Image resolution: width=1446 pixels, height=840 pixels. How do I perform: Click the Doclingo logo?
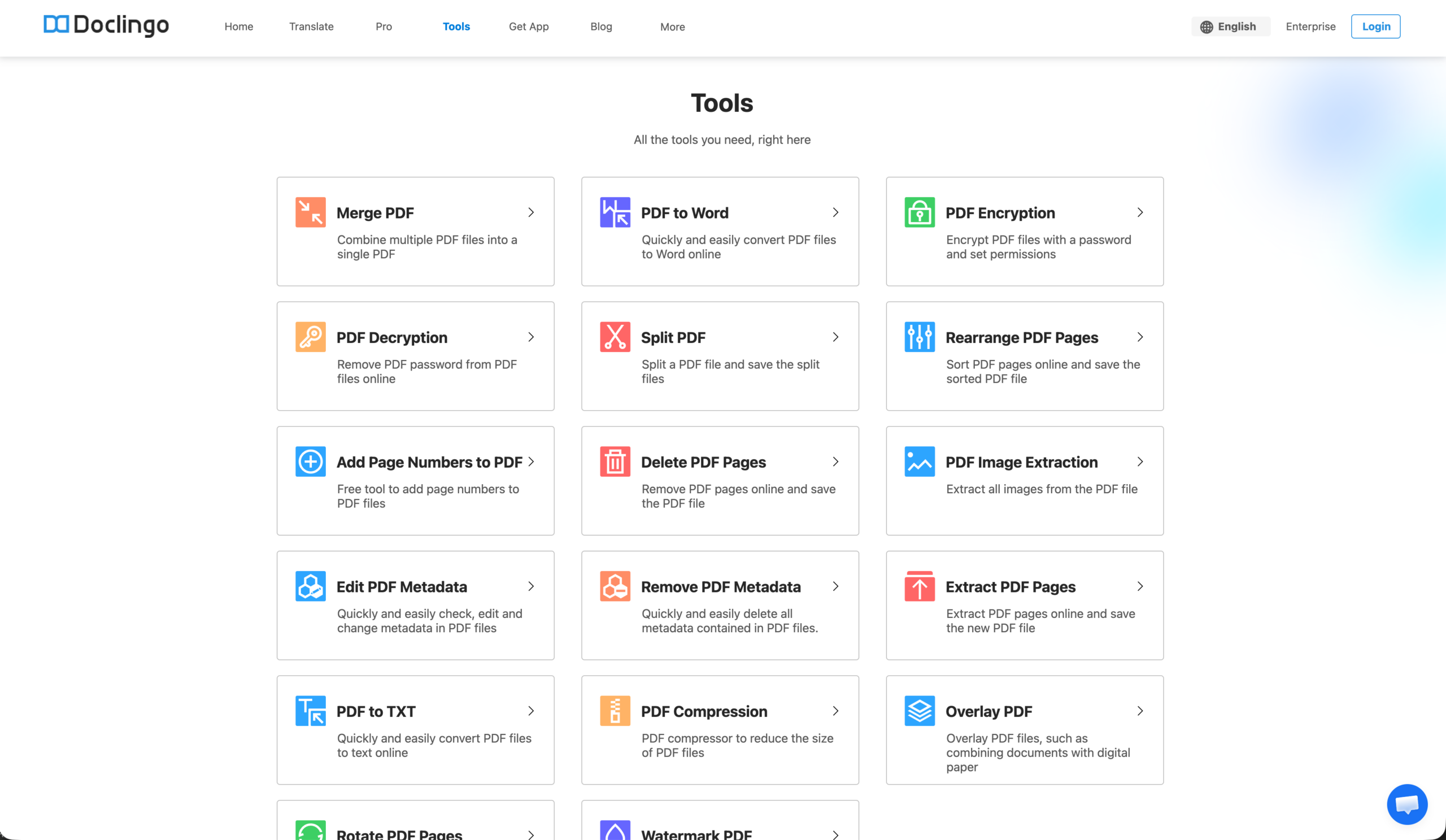click(106, 25)
